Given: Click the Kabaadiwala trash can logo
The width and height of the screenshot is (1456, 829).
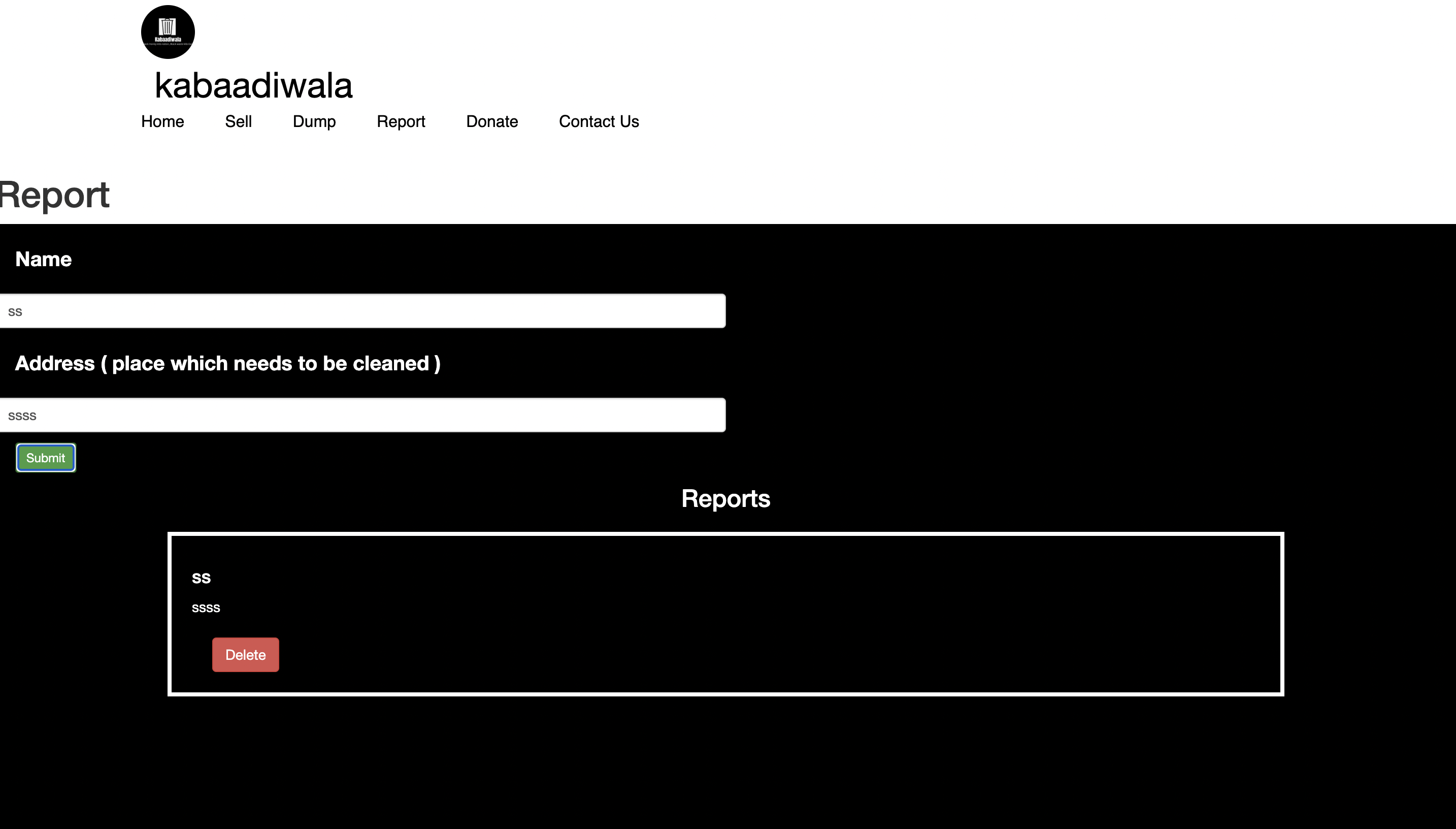Looking at the screenshot, I should 168,32.
